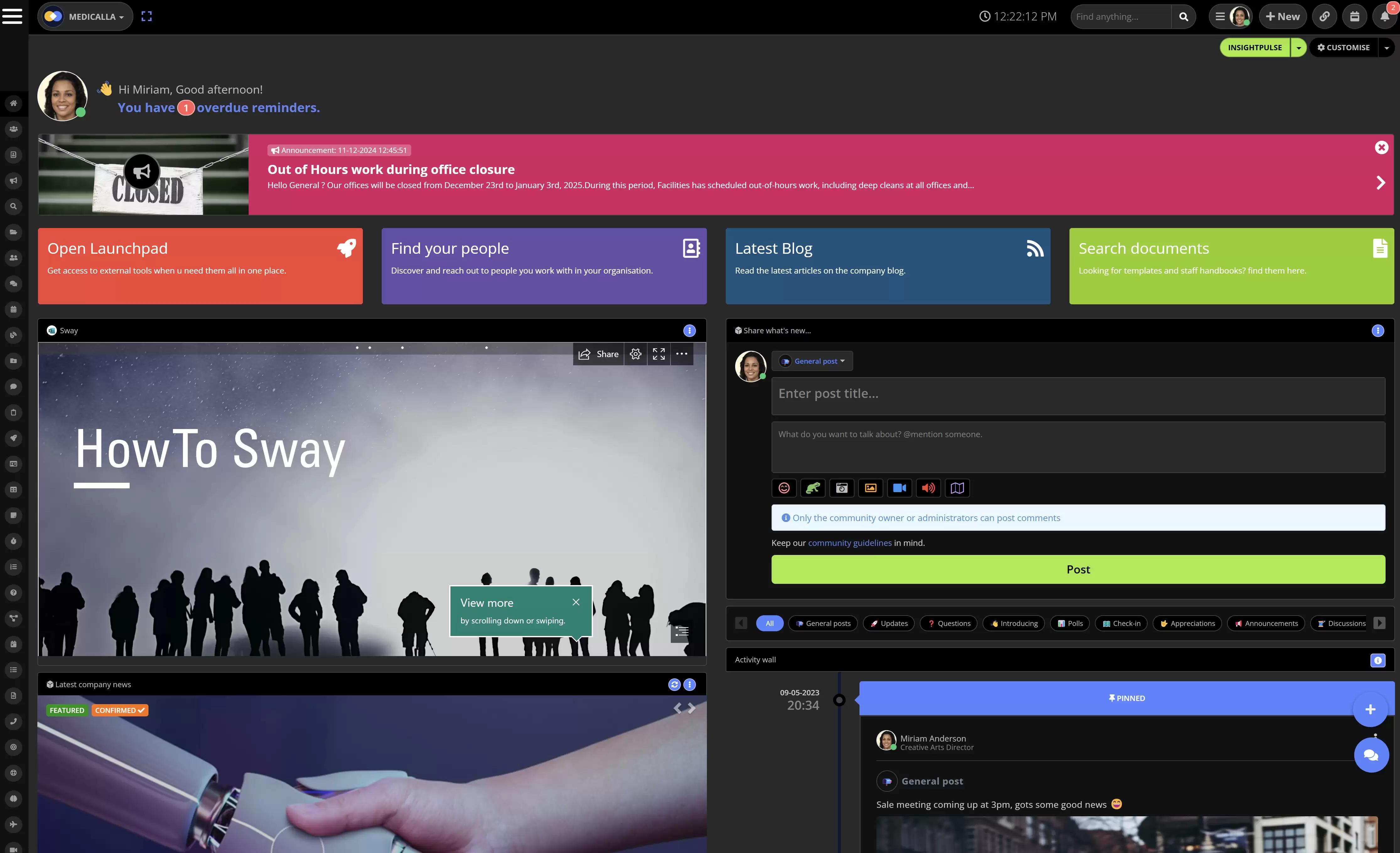Expand Sway to fullscreen view
This screenshot has width=1400, height=853.
click(659, 354)
